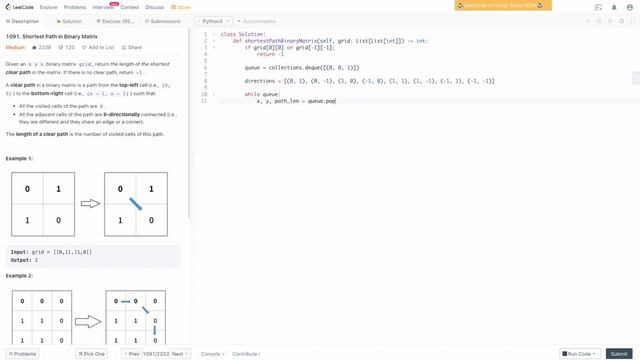Viewport: 640px width, 360px height.
Task: Open the bottom Problems list button
Action: (22, 354)
